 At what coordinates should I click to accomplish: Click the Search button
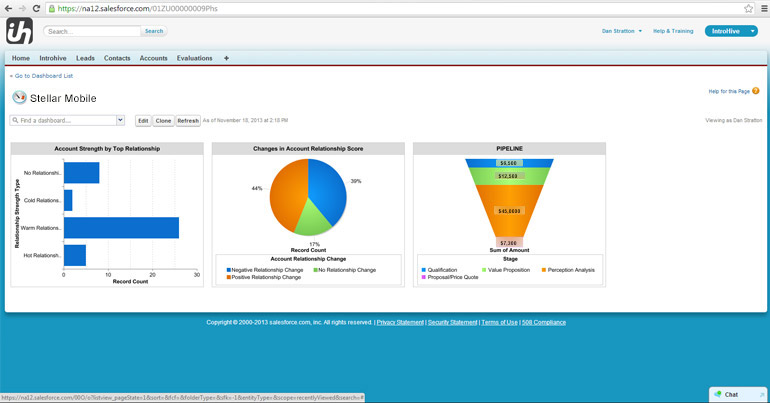(154, 31)
